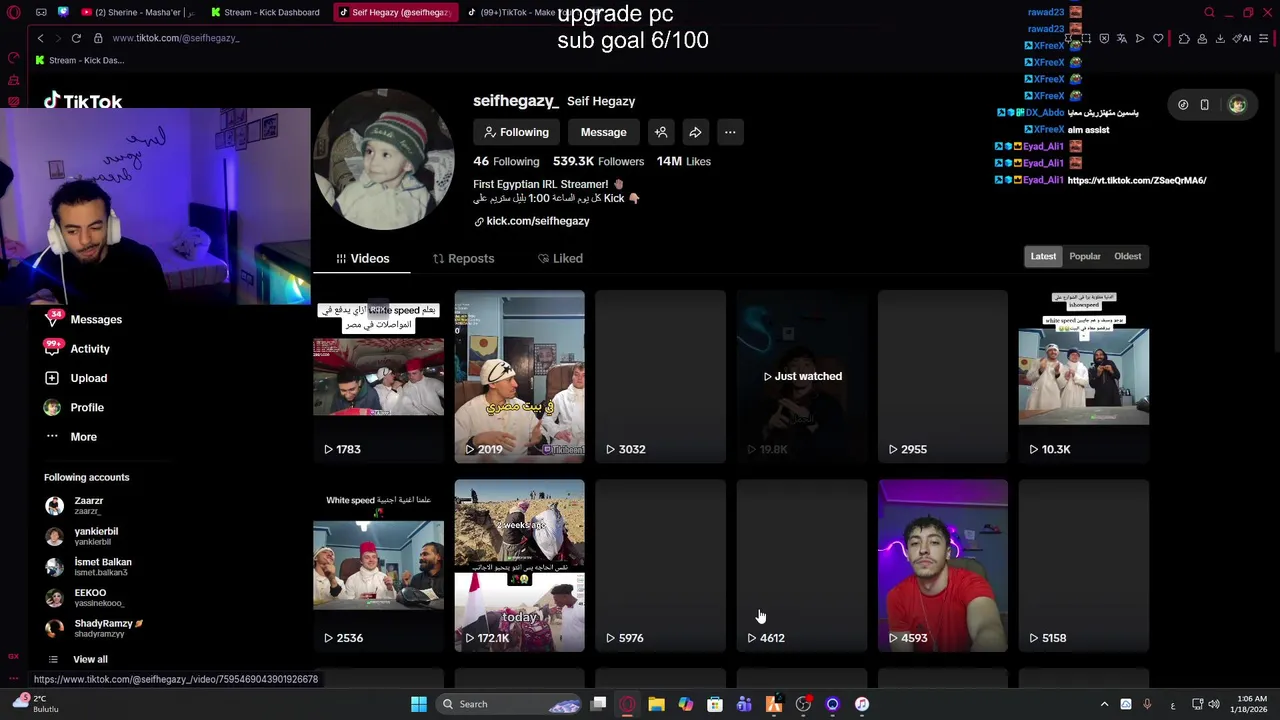Switch to Sherine Masha'er YouTube tab
This screenshot has width=1280, height=720.
tap(138, 12)
